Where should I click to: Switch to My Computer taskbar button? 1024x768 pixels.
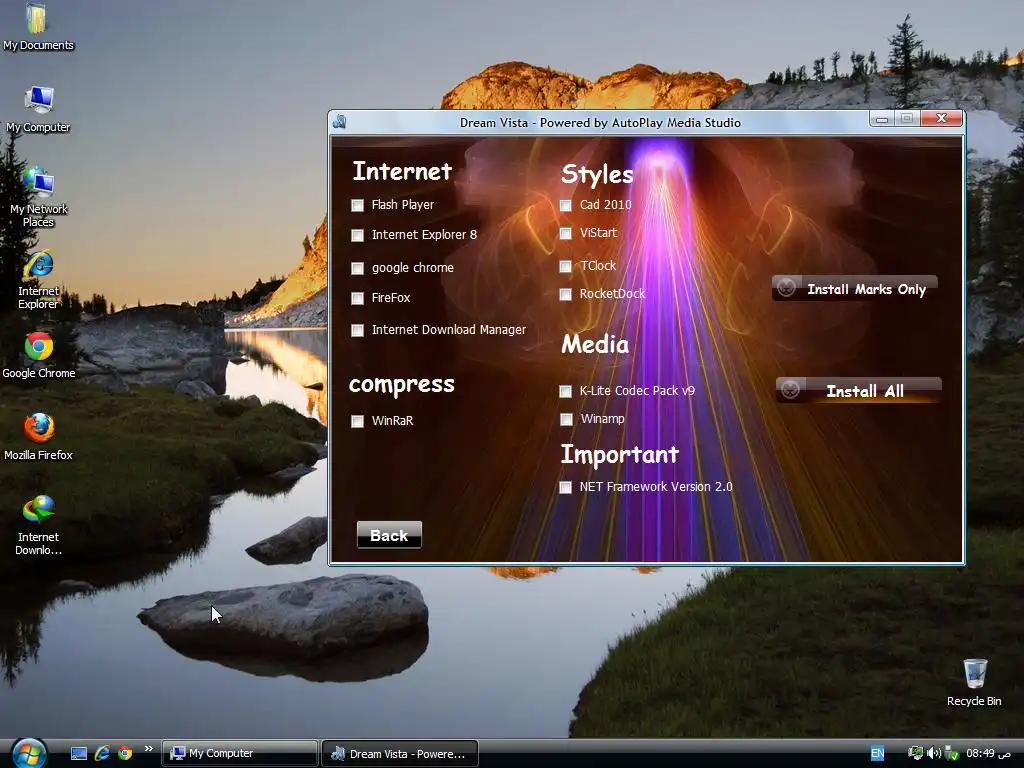[240, 753]
